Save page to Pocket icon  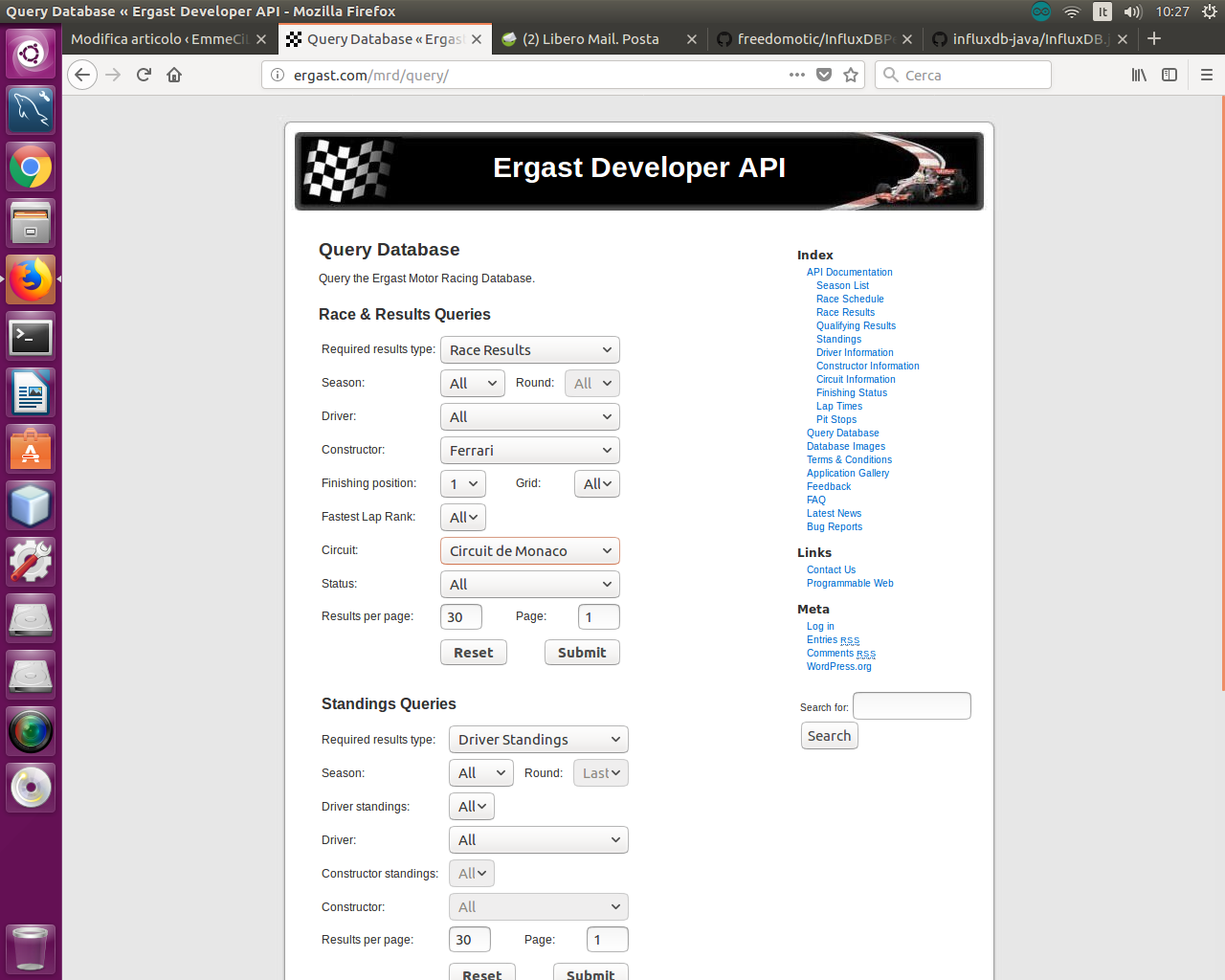[x=824, y=75]
